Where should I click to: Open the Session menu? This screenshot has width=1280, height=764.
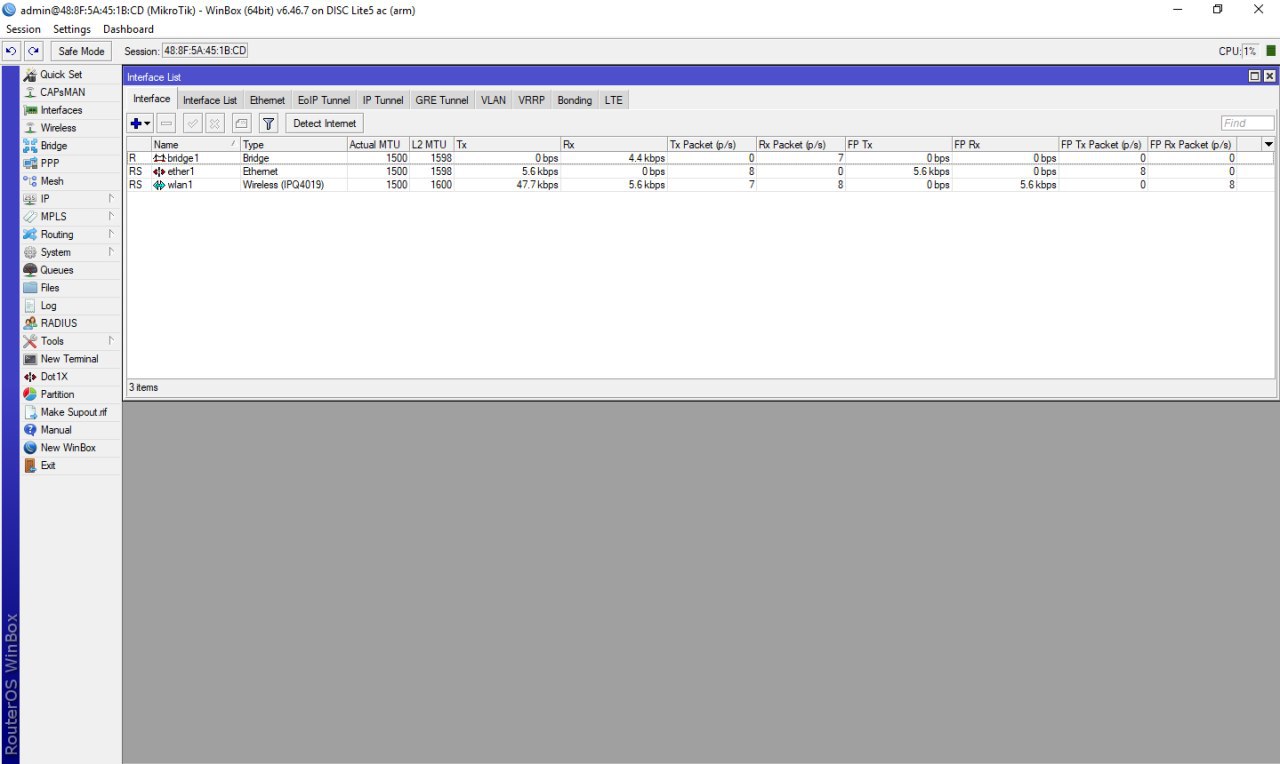tap(23, 29)
